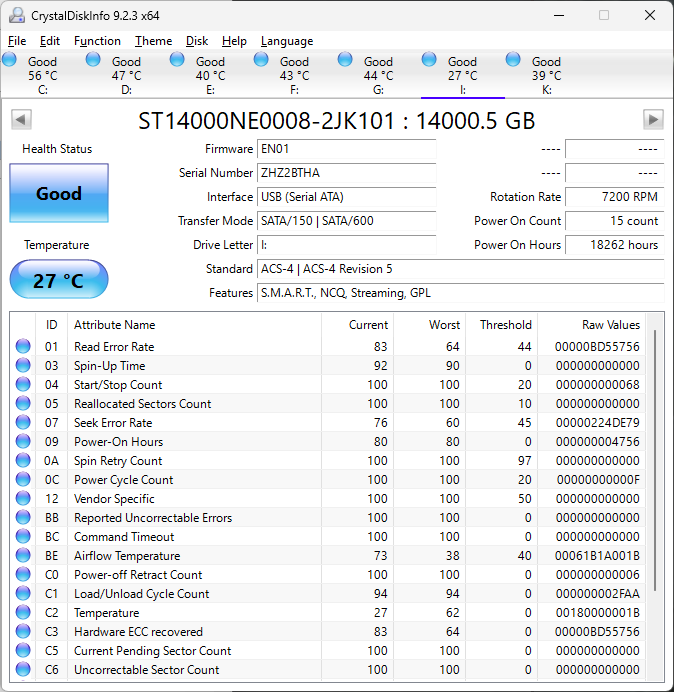Click status icon for Load/Unload Cycle Count
Image resolution: width=674 pixels, height=692 pixels.
coord(23,593)
